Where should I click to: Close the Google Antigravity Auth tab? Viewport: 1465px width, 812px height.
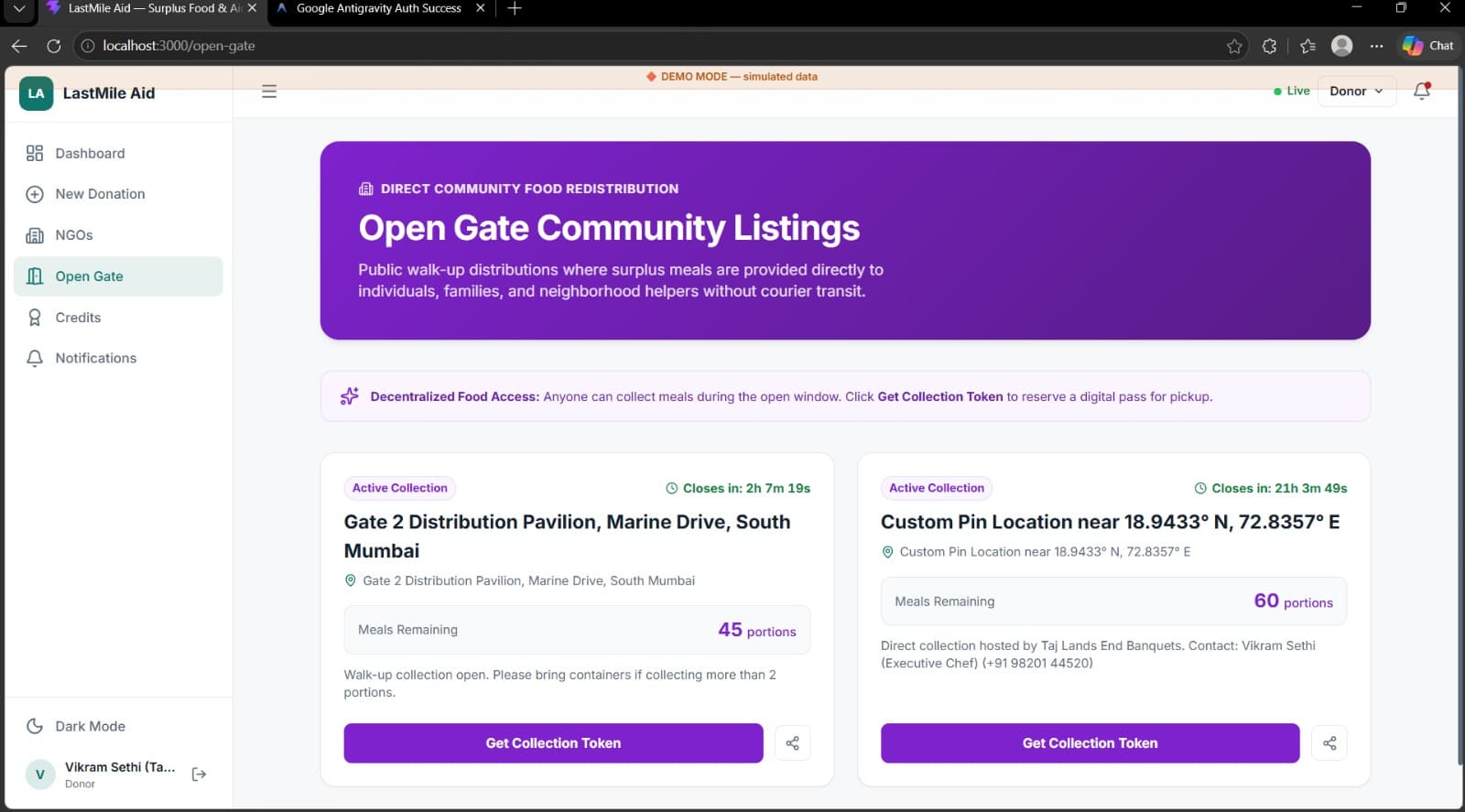(480, 8)
